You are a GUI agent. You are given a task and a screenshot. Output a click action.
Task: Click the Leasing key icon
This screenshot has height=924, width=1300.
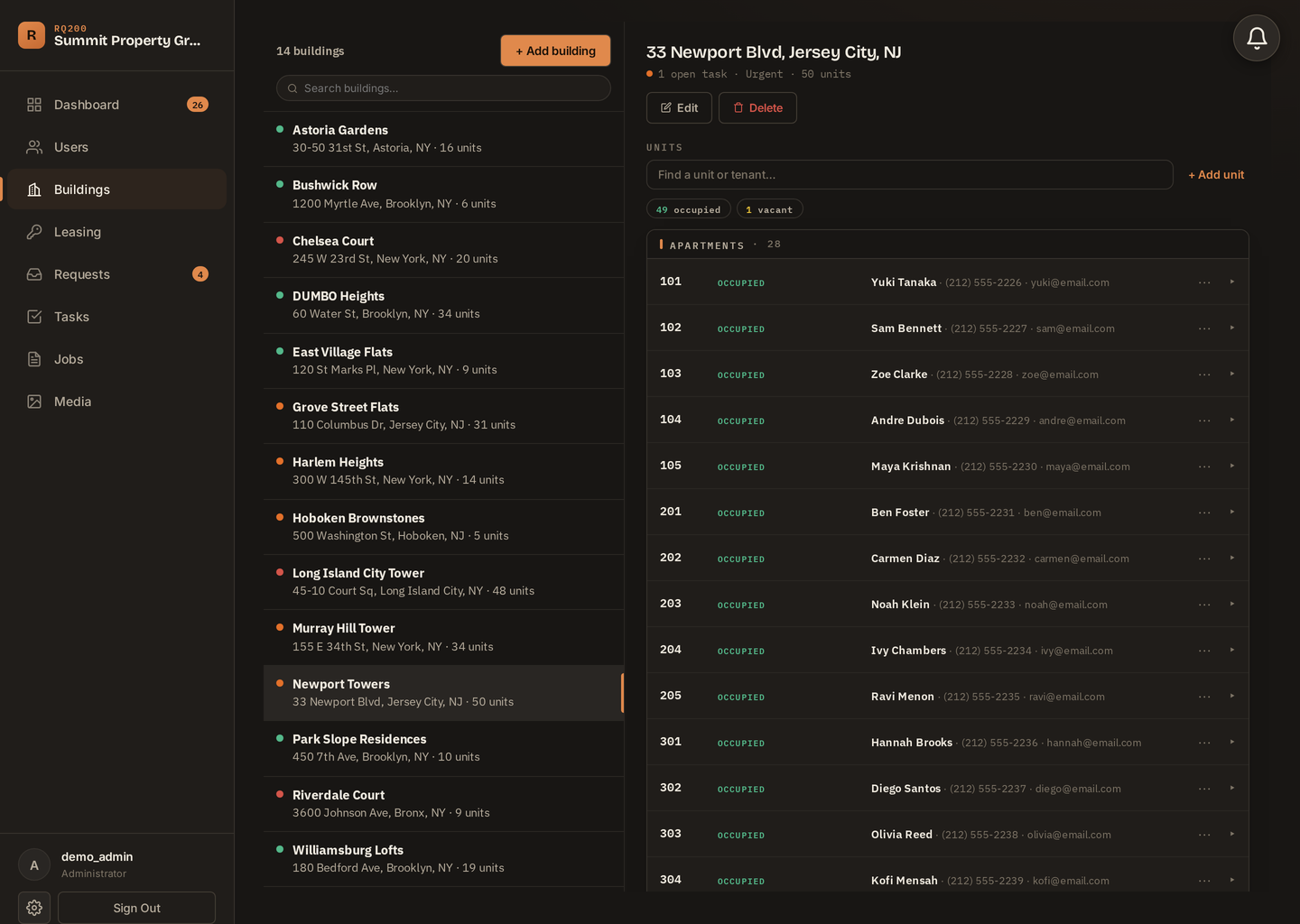click(34, 232)
